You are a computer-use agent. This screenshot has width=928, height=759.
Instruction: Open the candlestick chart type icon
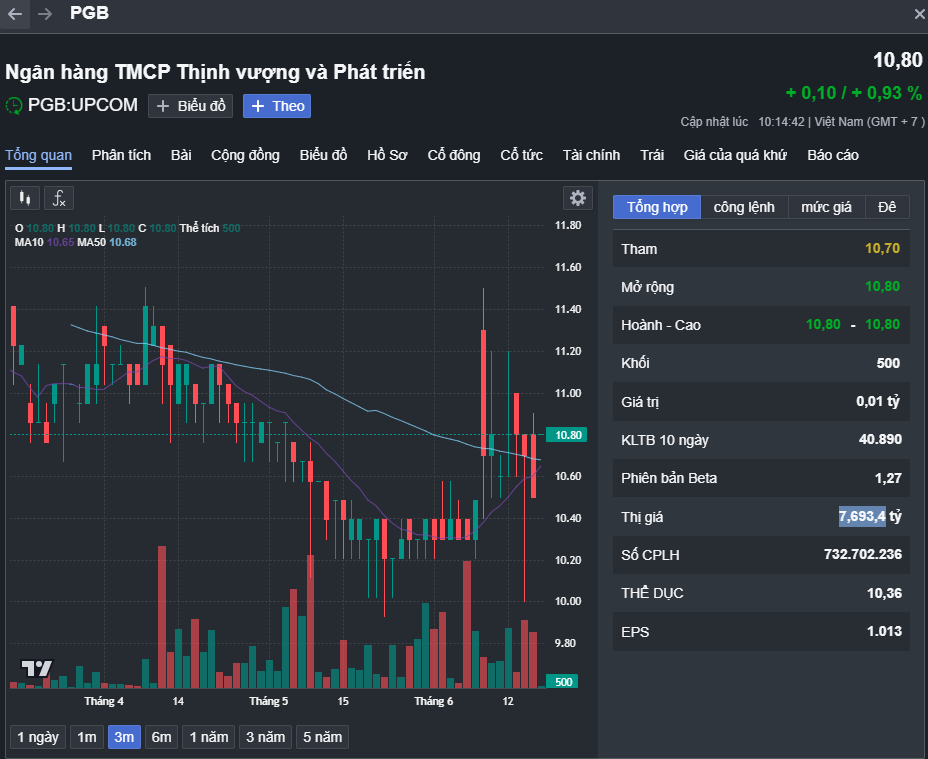(25, 198)
